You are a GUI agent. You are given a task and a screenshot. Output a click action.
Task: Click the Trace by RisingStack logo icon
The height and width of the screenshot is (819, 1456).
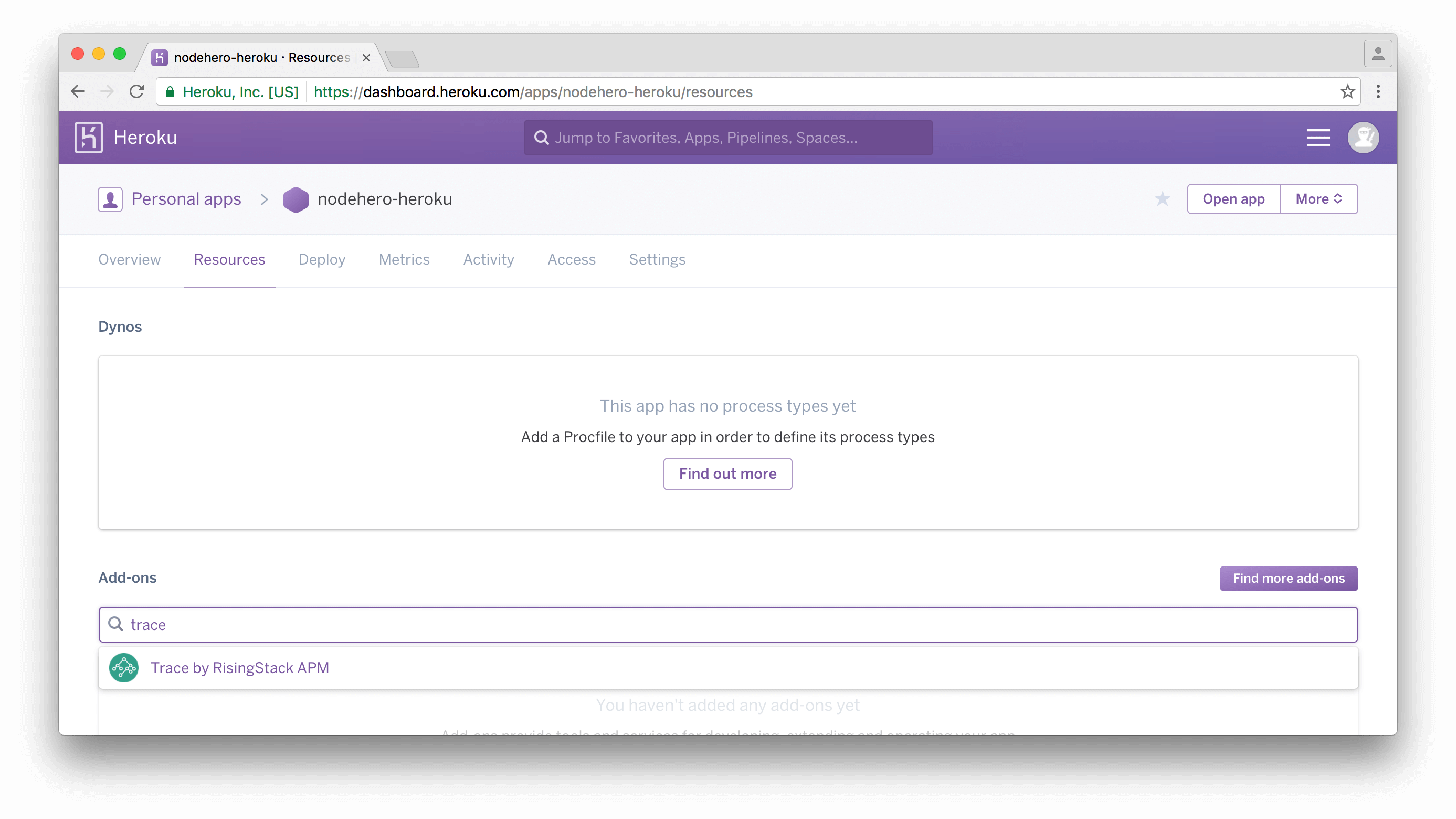coord(124,667)
